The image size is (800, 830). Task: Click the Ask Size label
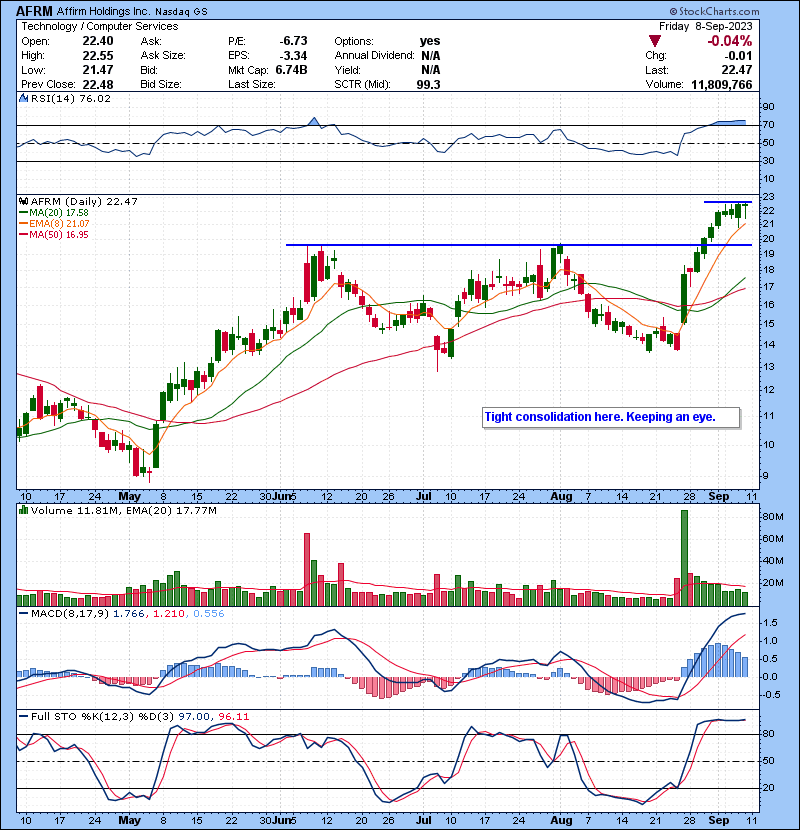(x=163, y=56)
